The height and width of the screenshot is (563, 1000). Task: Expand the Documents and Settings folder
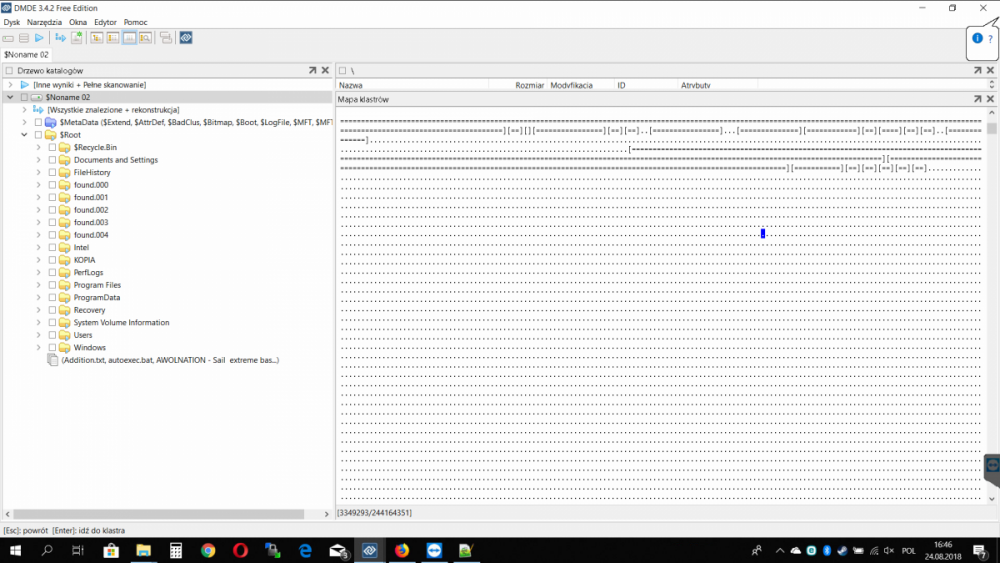tap(38, 160)
